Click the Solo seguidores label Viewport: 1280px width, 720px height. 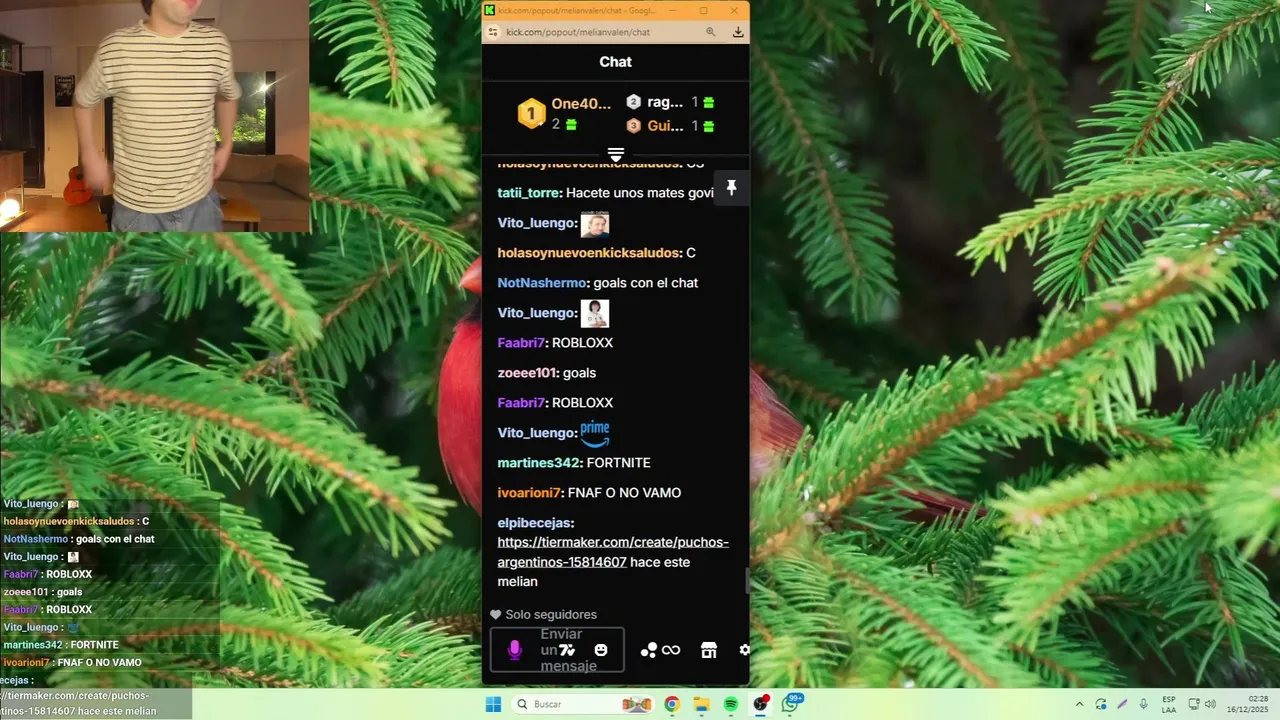[551, 615]
